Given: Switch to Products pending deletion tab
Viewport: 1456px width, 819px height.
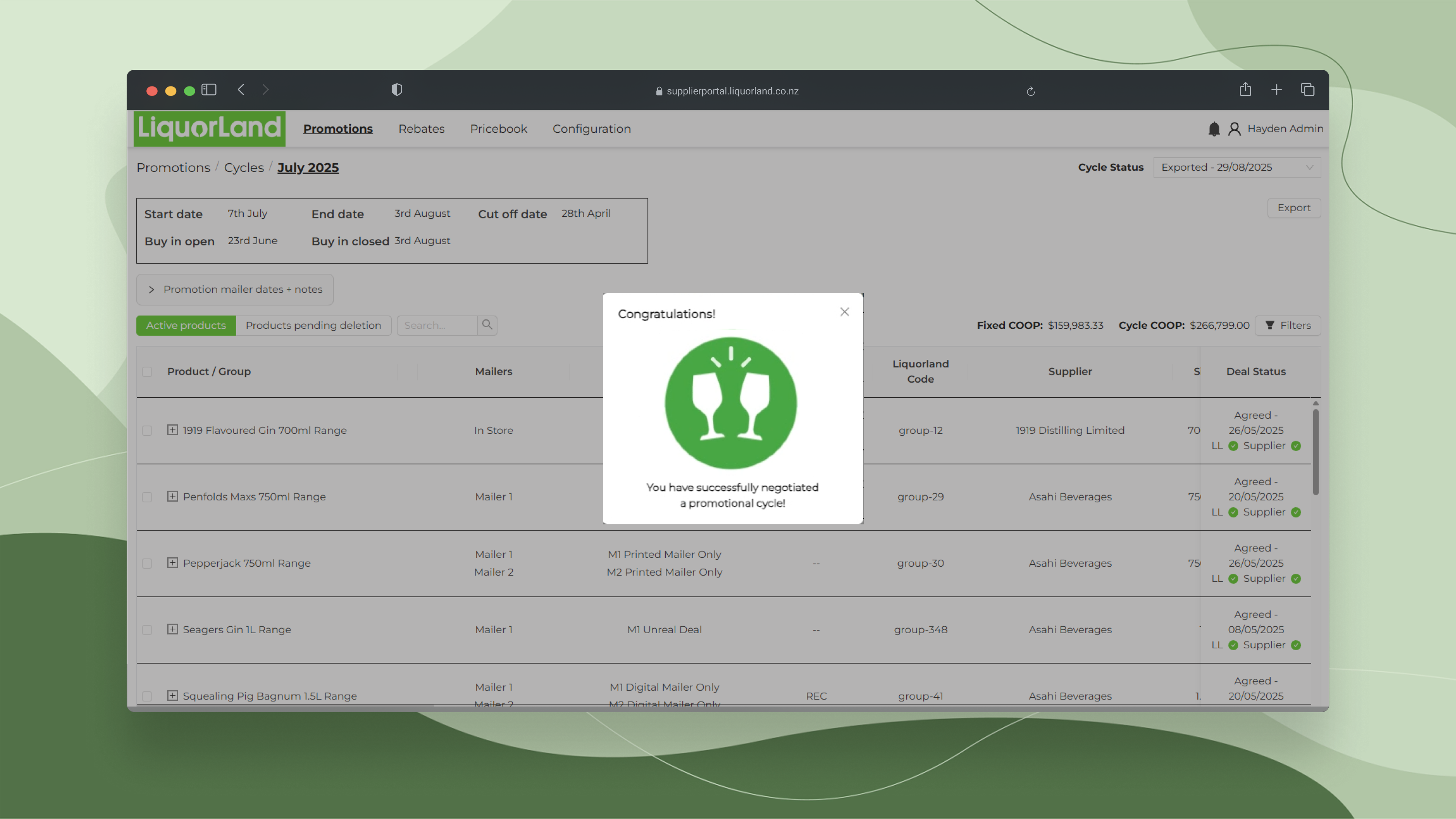Looking at the screenshot, I should (313, 326).
